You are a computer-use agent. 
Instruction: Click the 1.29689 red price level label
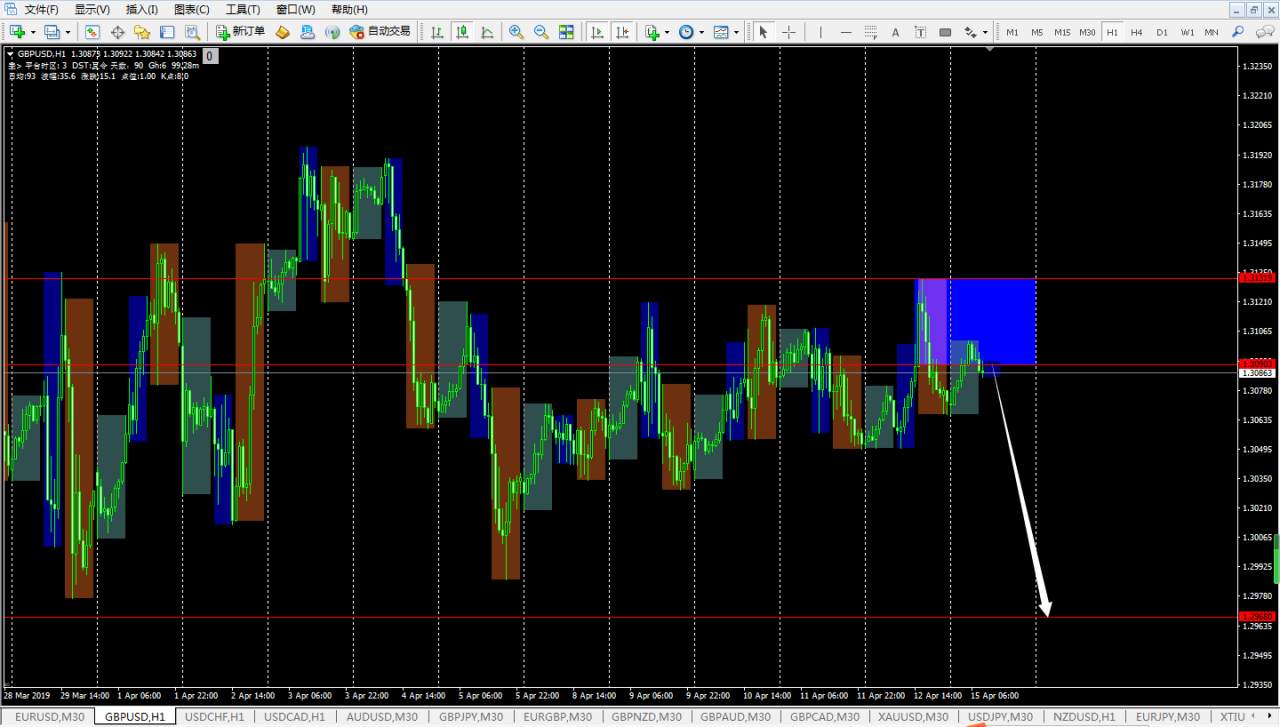pyautogui.click(x=1255, y=617)
